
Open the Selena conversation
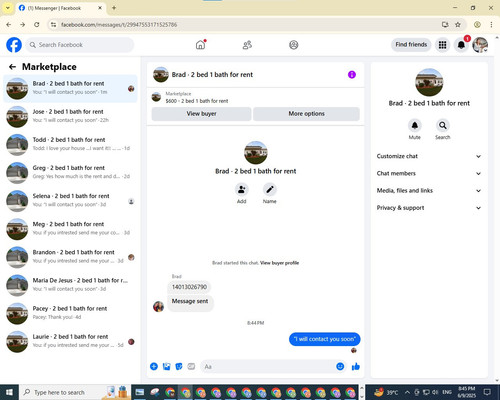pyautogui.click(x=70, y=201)
